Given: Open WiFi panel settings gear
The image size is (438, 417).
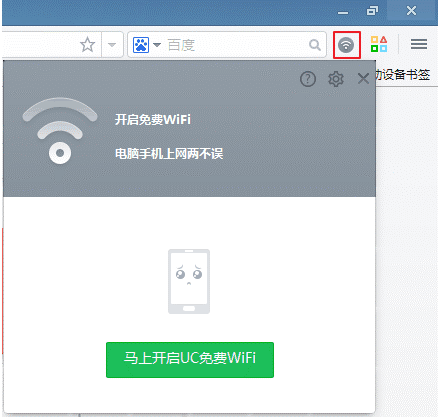Looking at the screenshot, I should point(336,79).
